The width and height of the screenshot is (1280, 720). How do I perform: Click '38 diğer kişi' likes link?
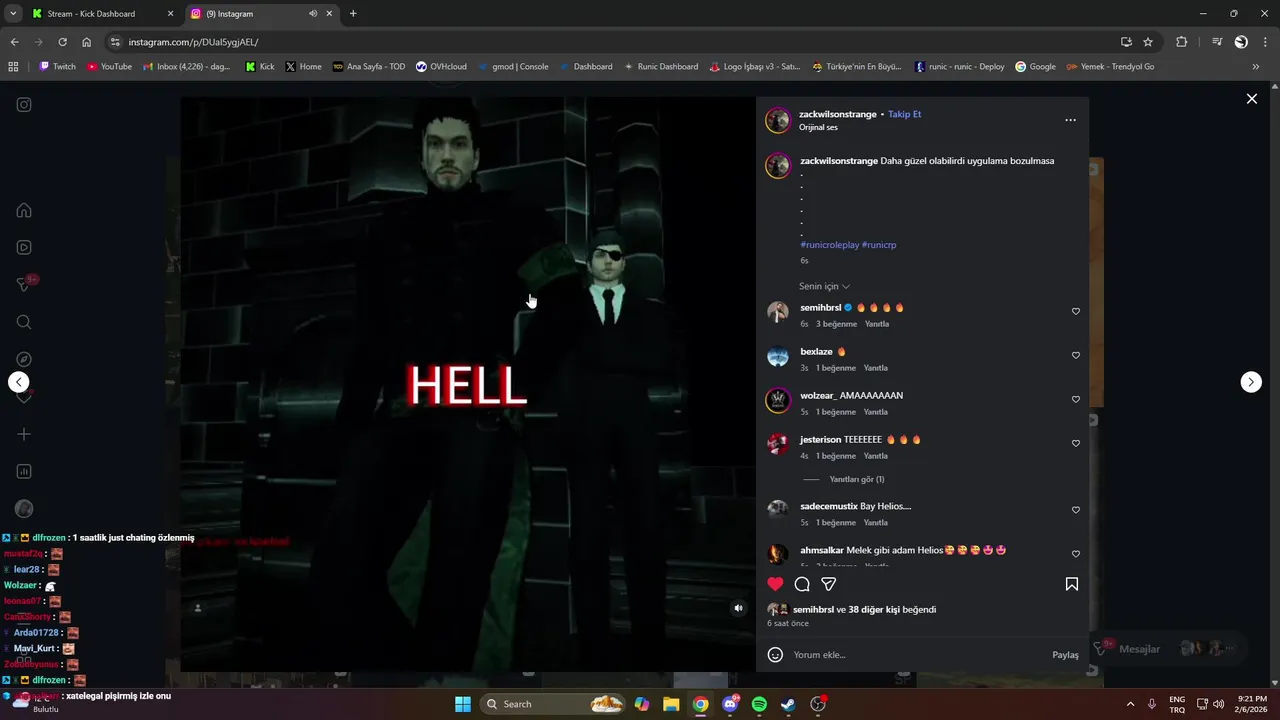click(x=874, y=609)
